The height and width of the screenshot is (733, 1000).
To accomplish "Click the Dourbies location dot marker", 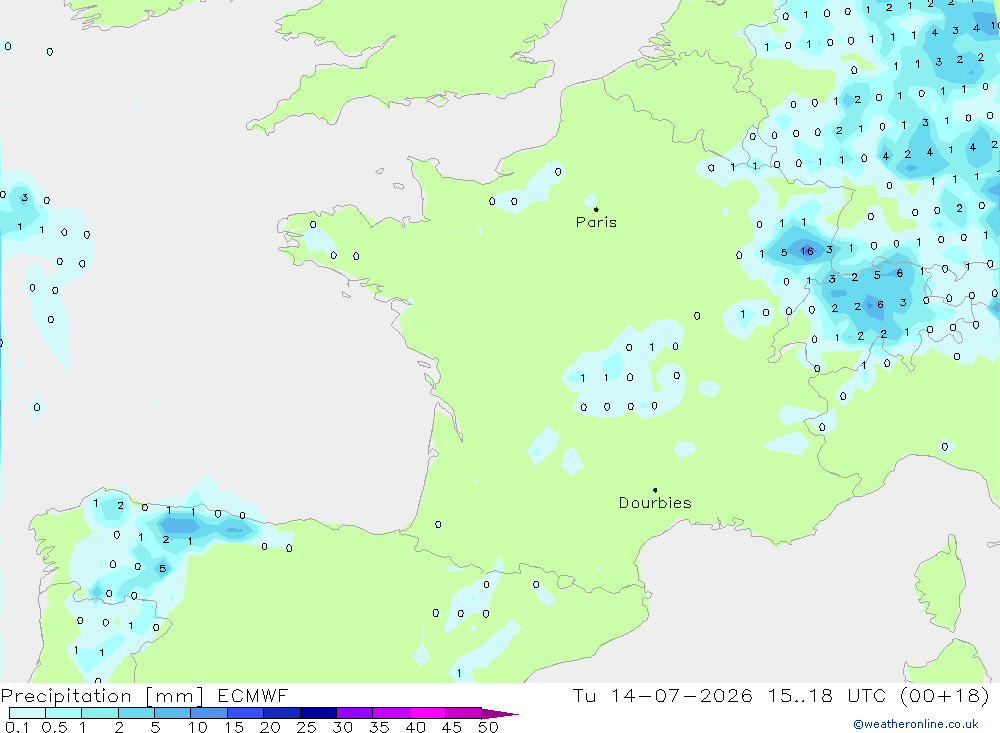I will tap(655, 490).
